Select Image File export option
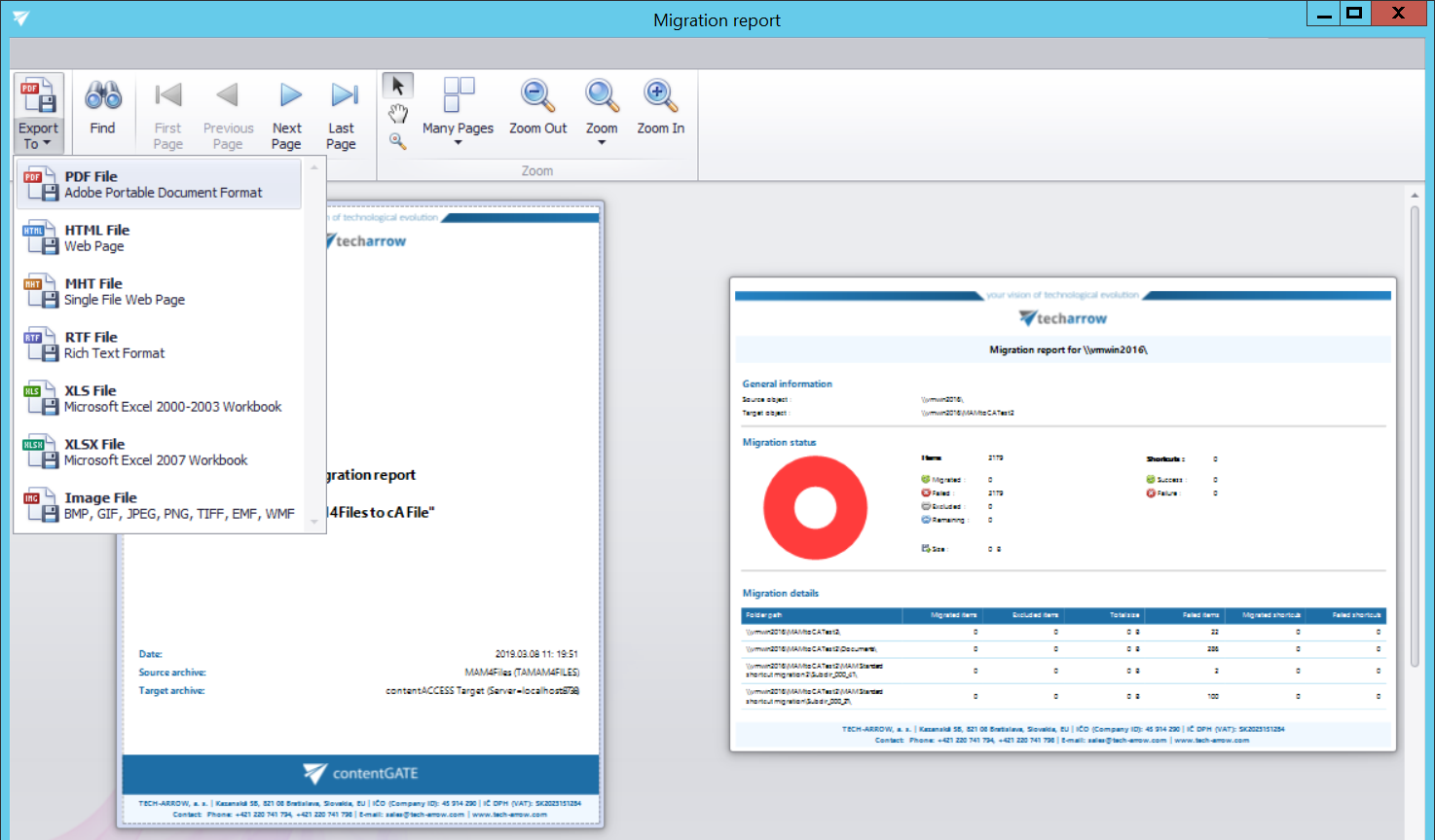This screenshot has height=840, width=1435. pyautogui.click(x=160, y=505)
